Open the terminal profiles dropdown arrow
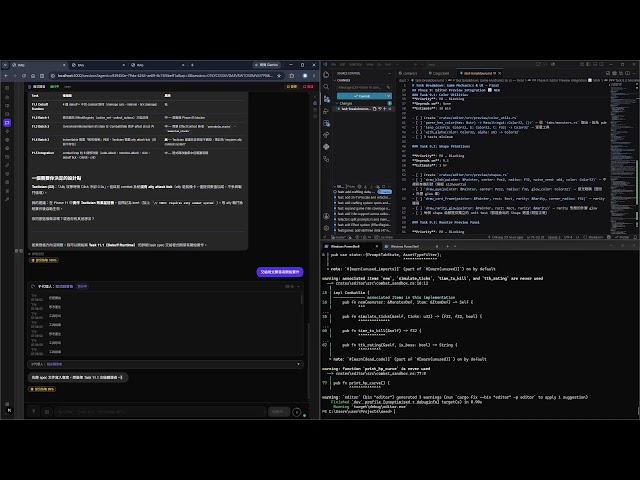The height and width of the screenshot is (480, 640). (455, 246)
